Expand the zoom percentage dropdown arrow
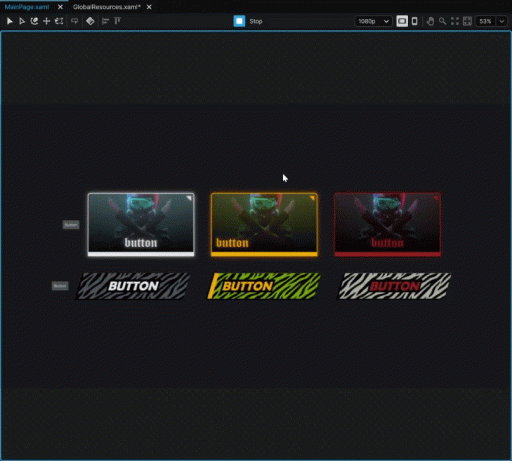 pos(502,21)
